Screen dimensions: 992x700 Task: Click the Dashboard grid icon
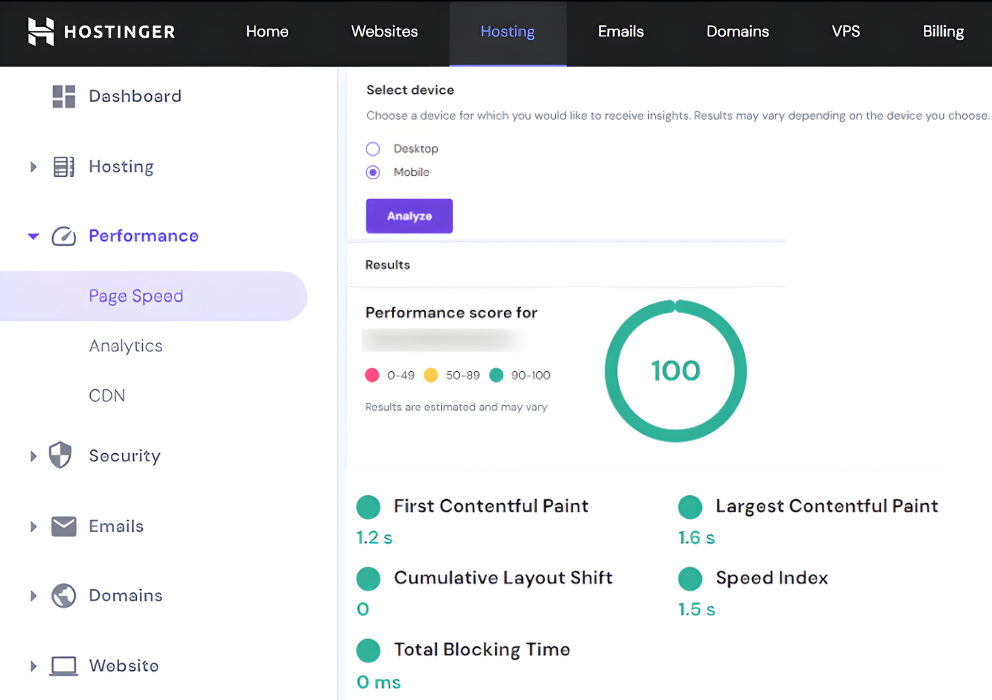[x=64, y=96]
